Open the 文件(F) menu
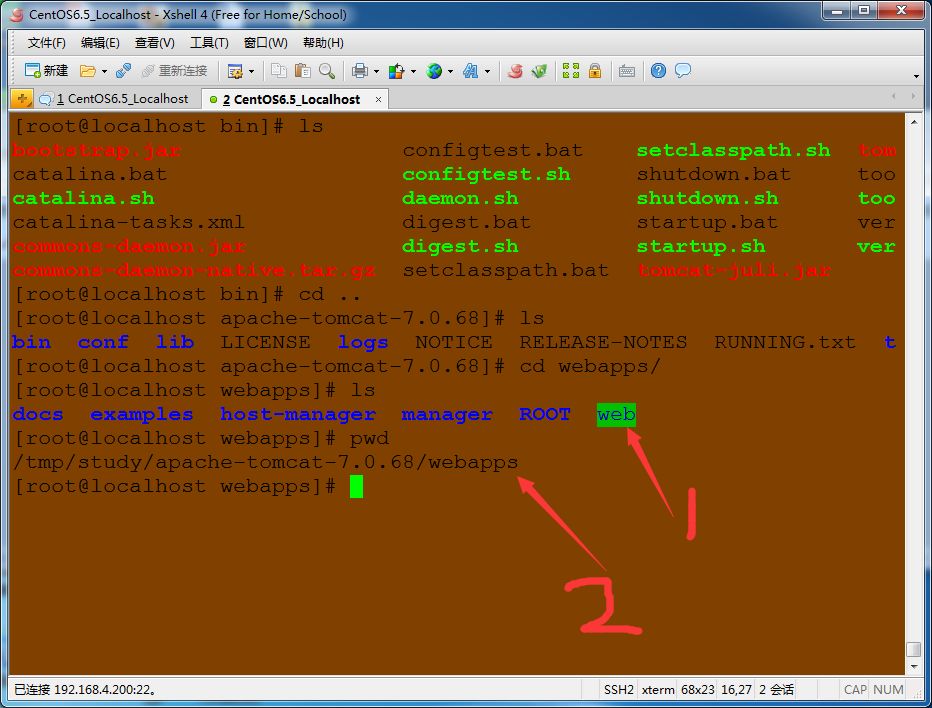The width and height of the screenshot is (932, 708). coord(46,43)
